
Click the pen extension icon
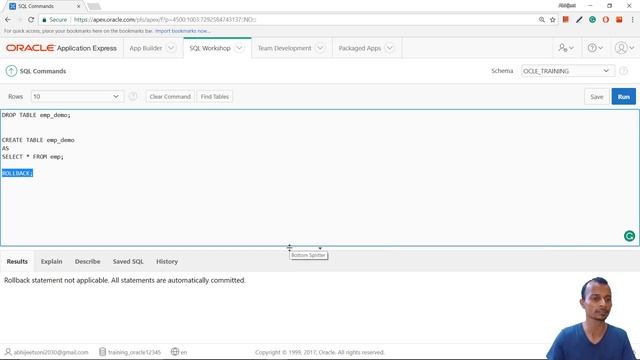click(x=579, y=20)
